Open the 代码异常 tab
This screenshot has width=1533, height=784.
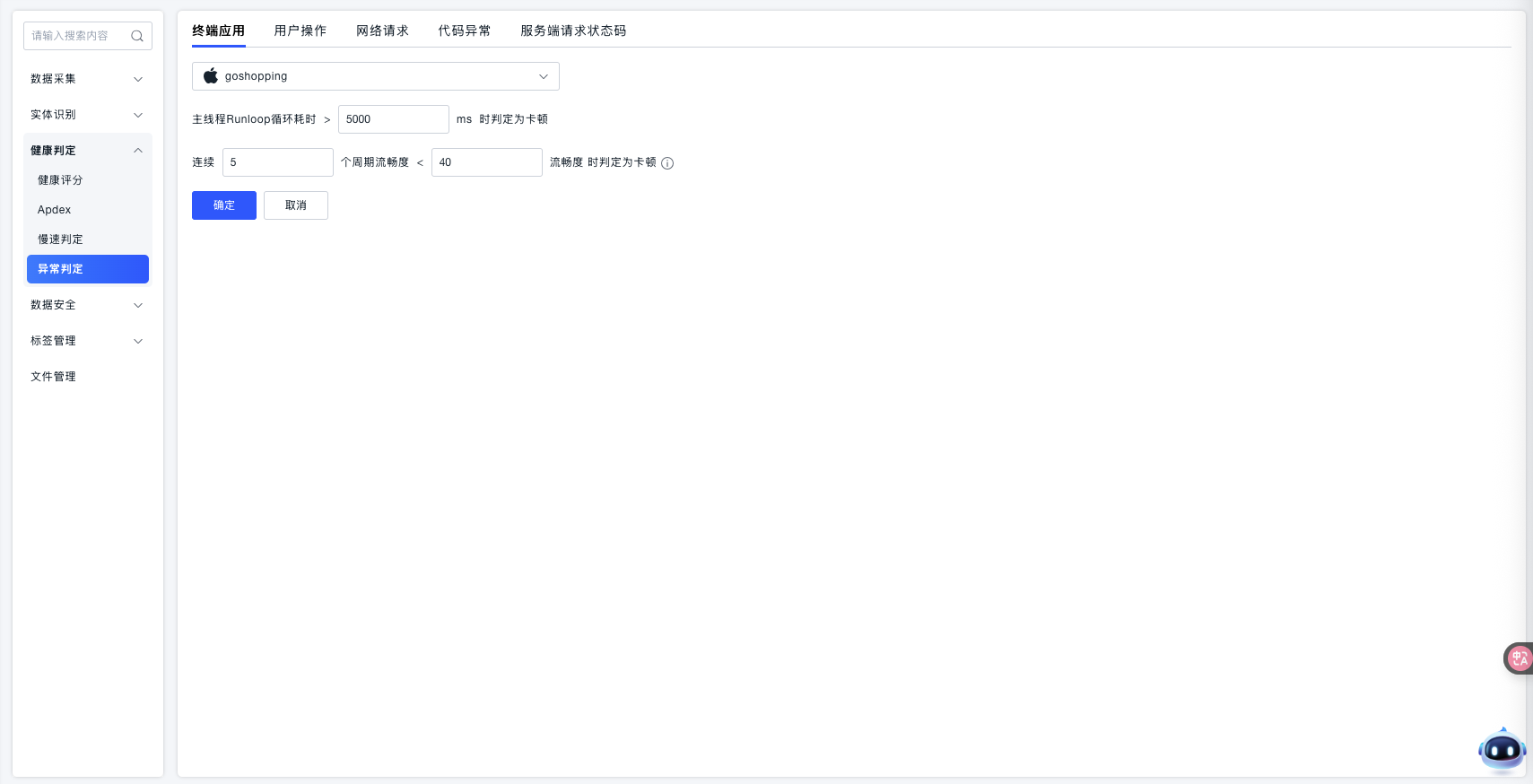[464, 30]
